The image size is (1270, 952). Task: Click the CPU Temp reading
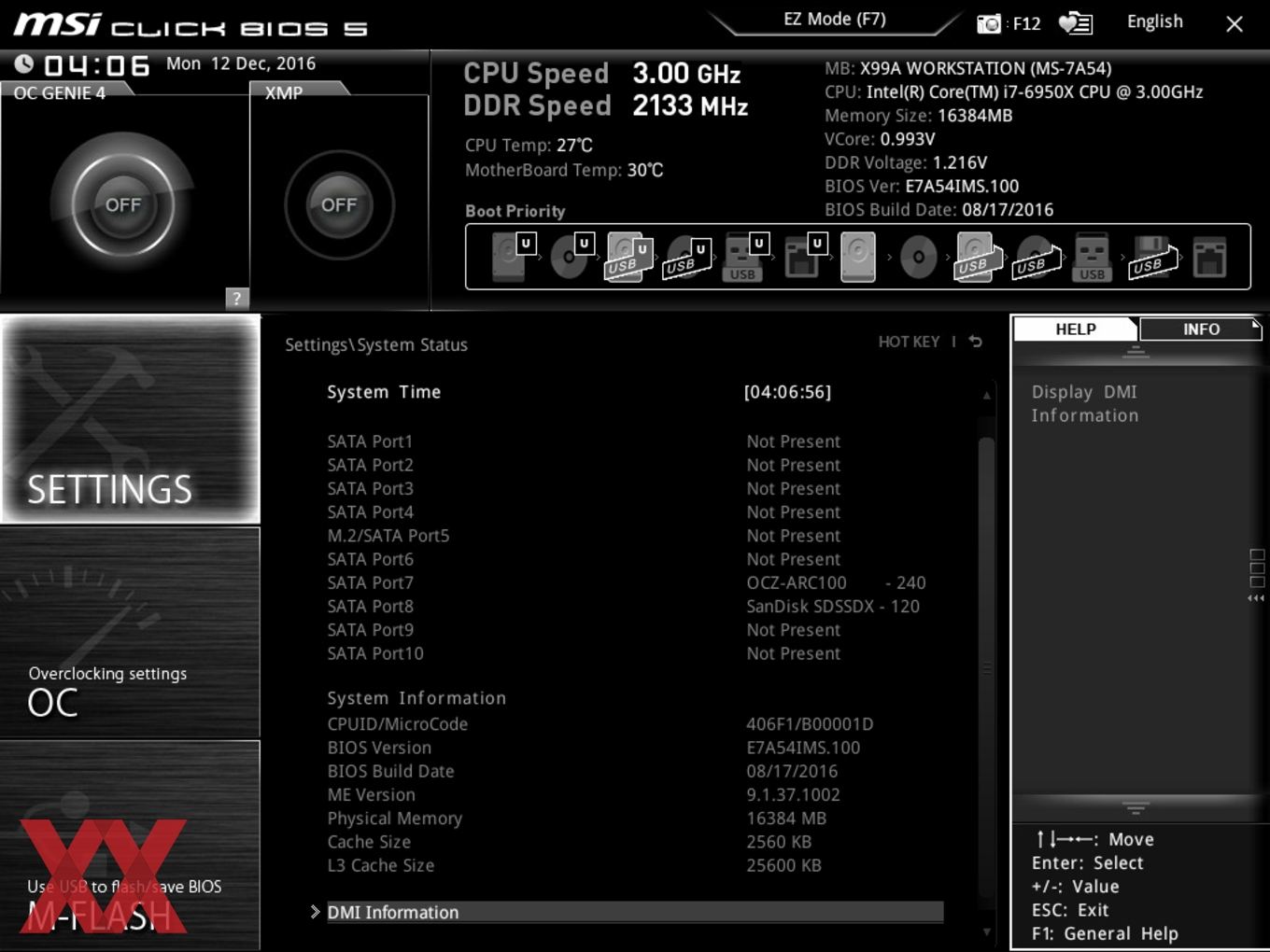click(x=529, y=145)
